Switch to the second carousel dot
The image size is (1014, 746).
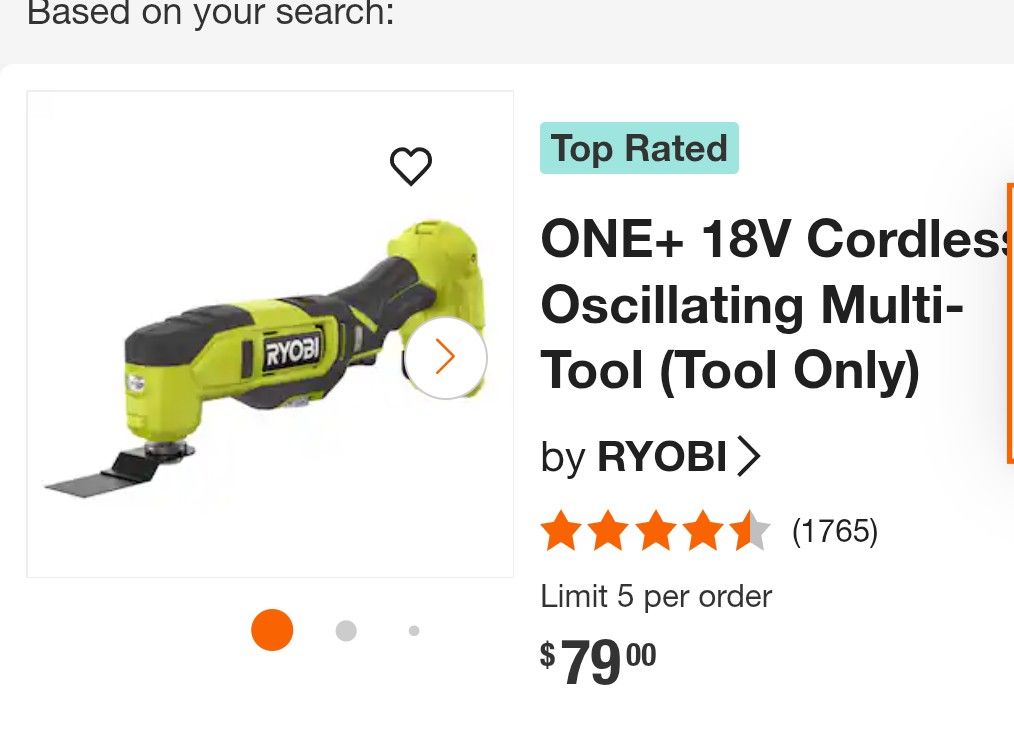pyautogui.click(x=346, y=631)
